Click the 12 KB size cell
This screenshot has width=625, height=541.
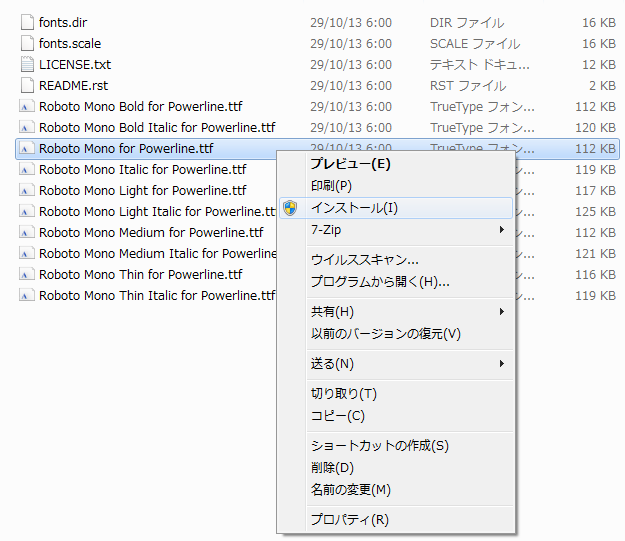coord(599,65)
